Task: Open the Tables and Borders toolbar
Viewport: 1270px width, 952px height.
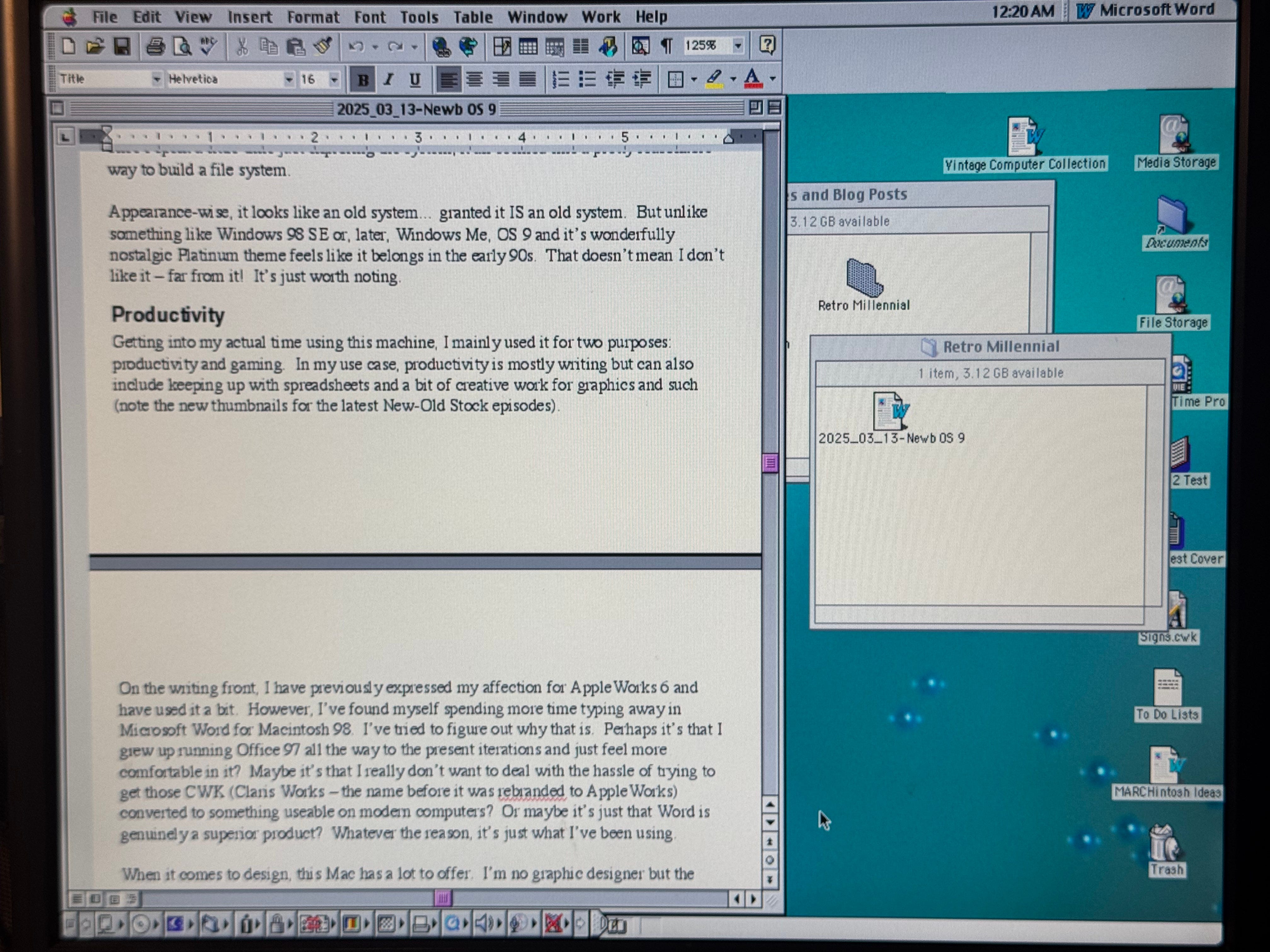Action: pyautogui.click(x=502, y=46)
